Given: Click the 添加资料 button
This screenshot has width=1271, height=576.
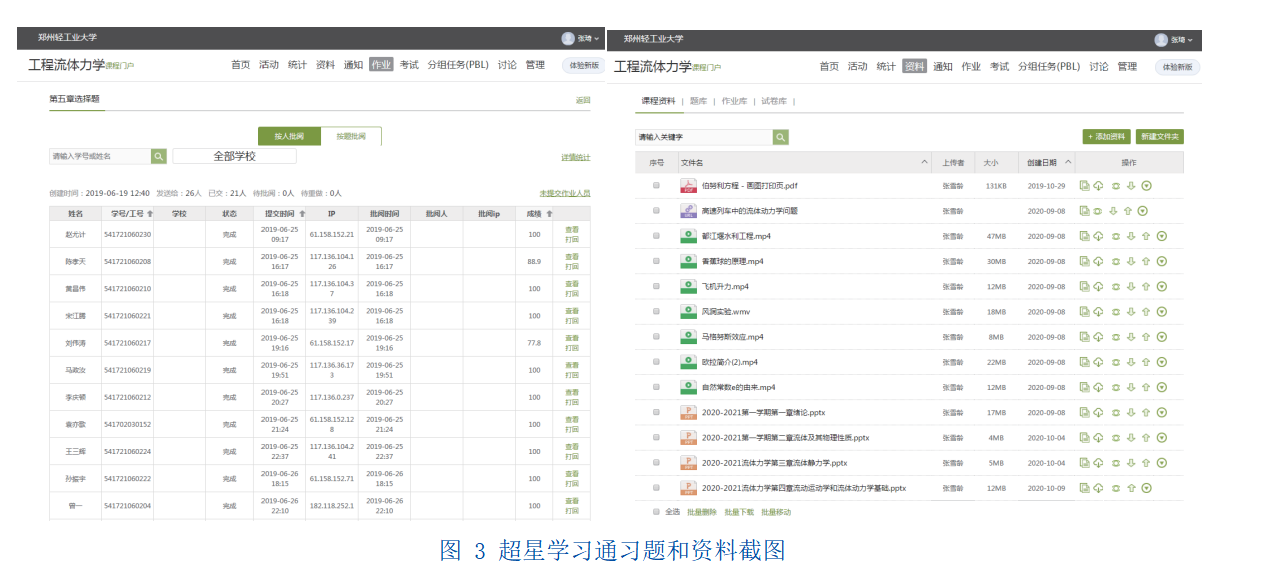Looking at the screenshot, I should coord(1106,137).
